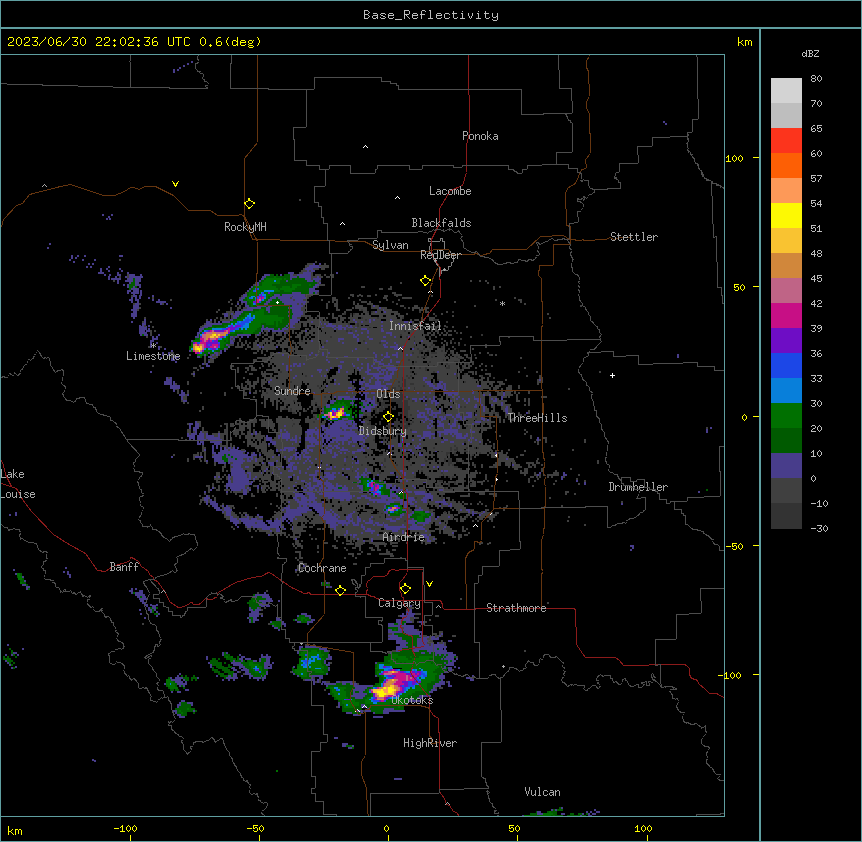
Task: Click the small storm cell west of Olds
Action: click(335, 412)
